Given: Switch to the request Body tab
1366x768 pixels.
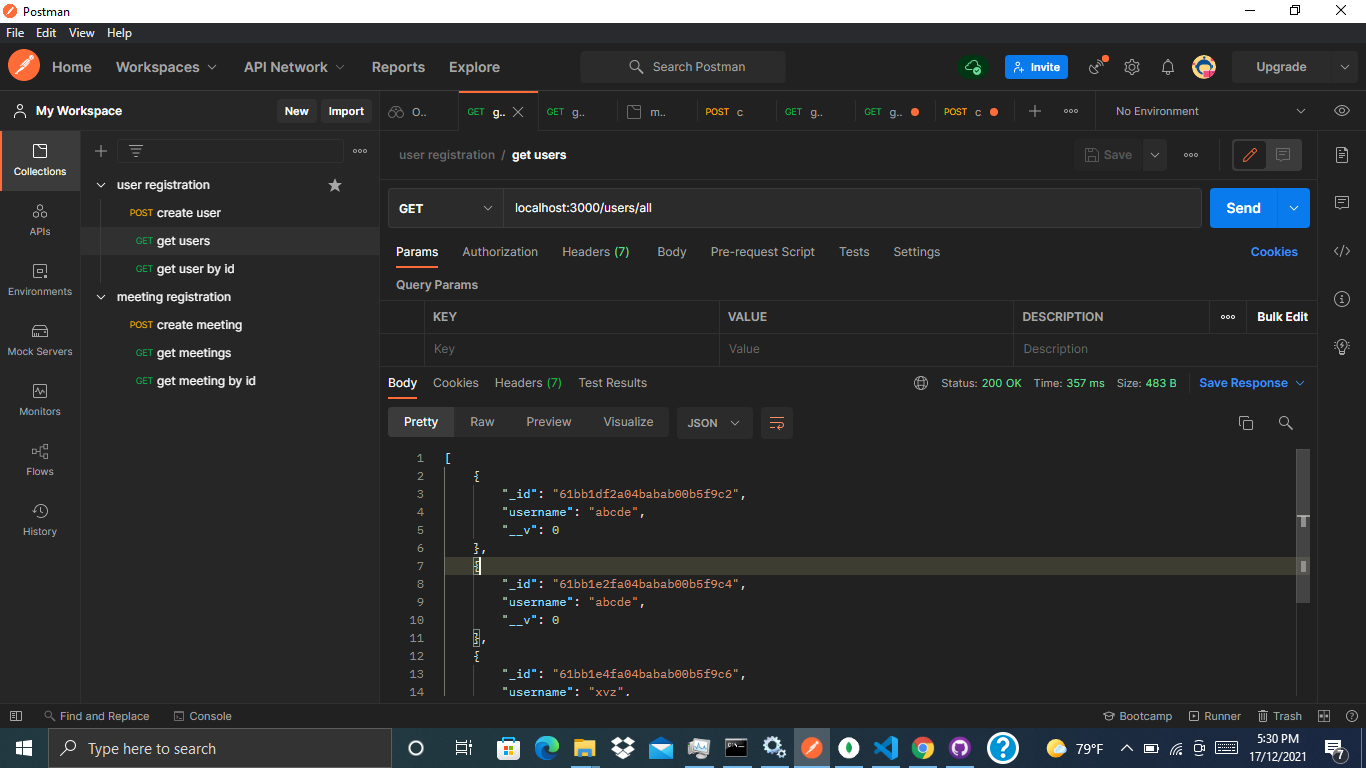Looking at the screenshot, I should (672, 252).
